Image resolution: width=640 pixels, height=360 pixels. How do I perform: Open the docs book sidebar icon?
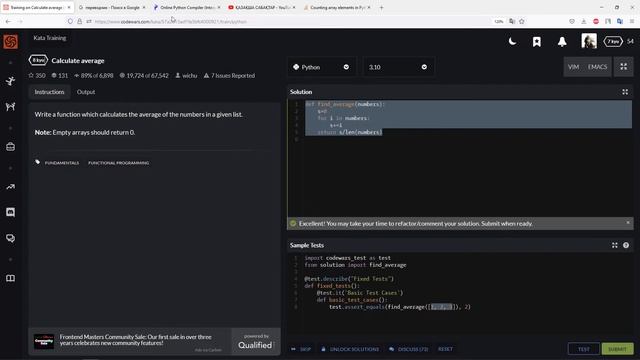(11, 278)
